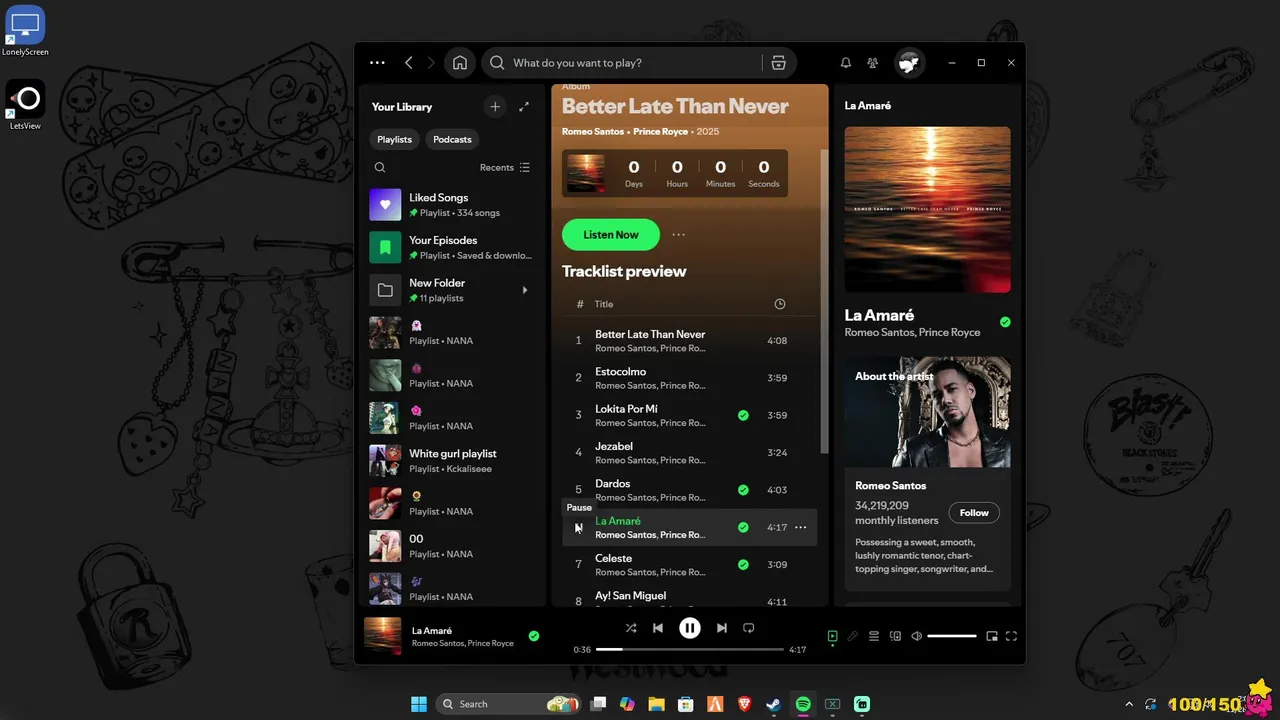Select the Podcasts filter chip
Screen dimensions: 1280x720
[x=452, y=140]
